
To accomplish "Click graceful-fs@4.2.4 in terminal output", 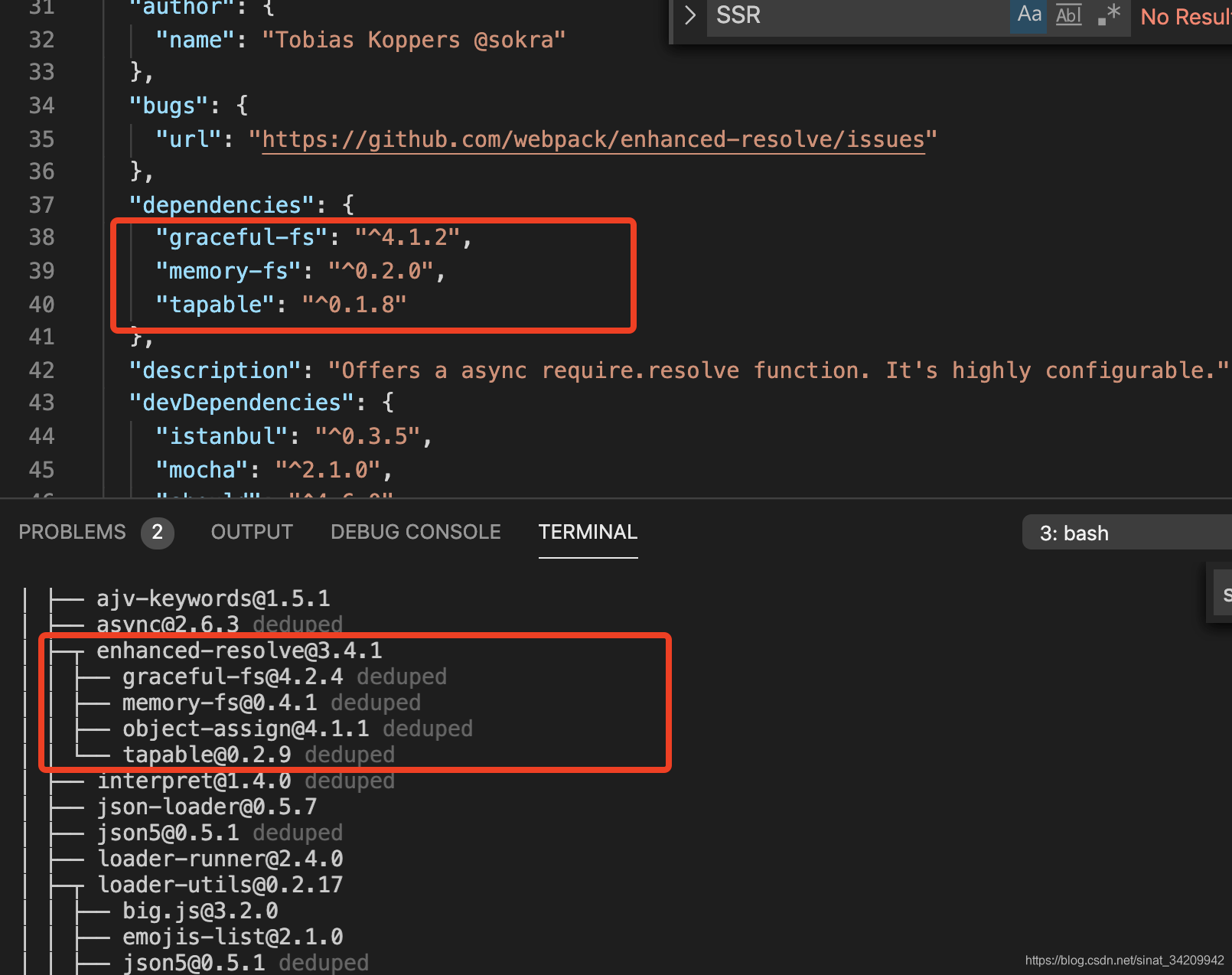I will tap(233, 677).
